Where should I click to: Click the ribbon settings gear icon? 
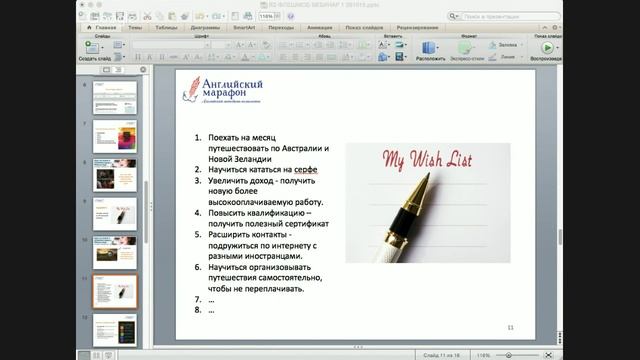tap(555, 27)
